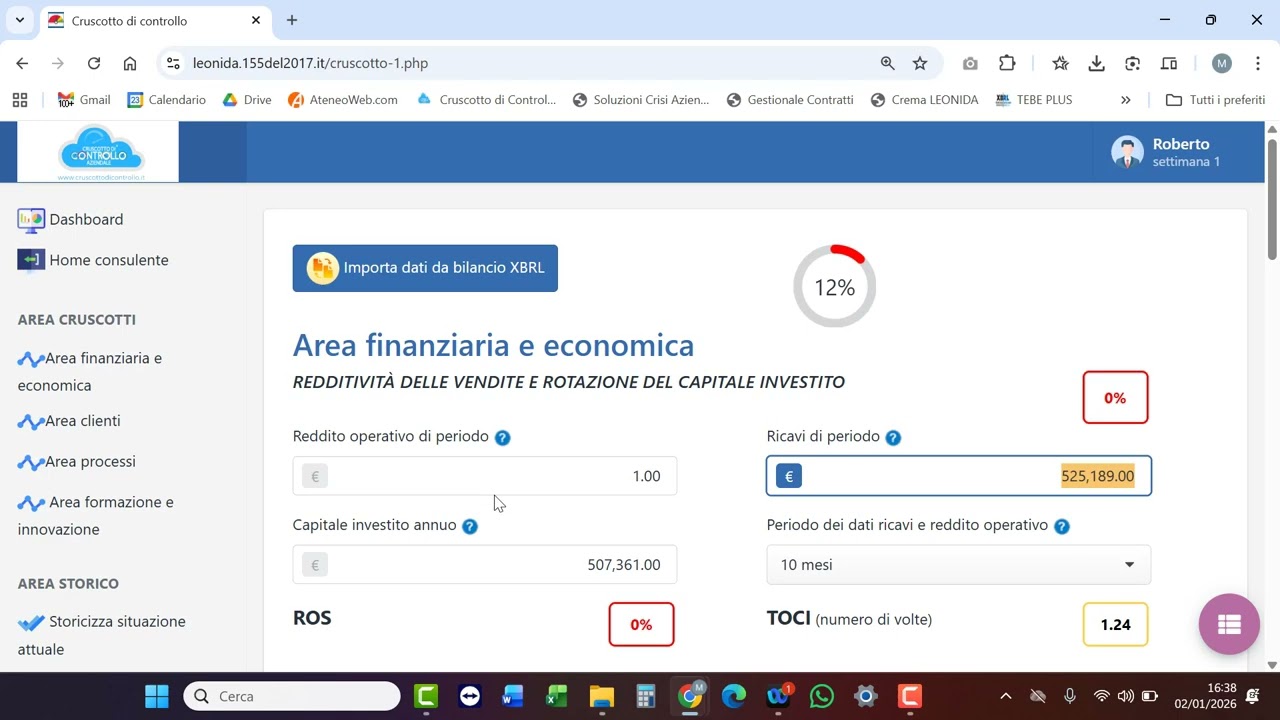The width and height of the screenshot is (1280, 720).
Task: Open the purple floating grid menu button
Action: 1229,624
